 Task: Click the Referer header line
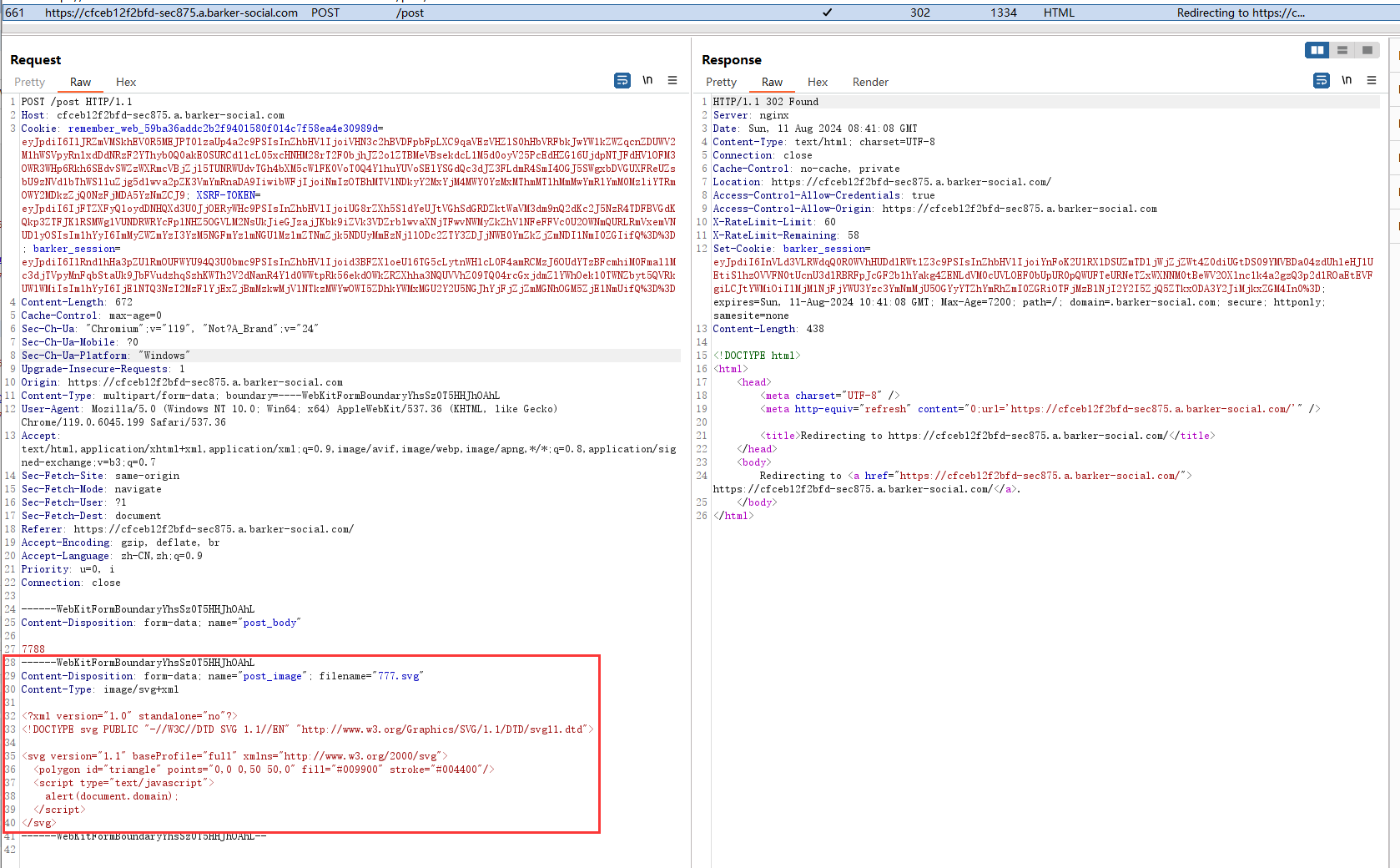[188, 529]
